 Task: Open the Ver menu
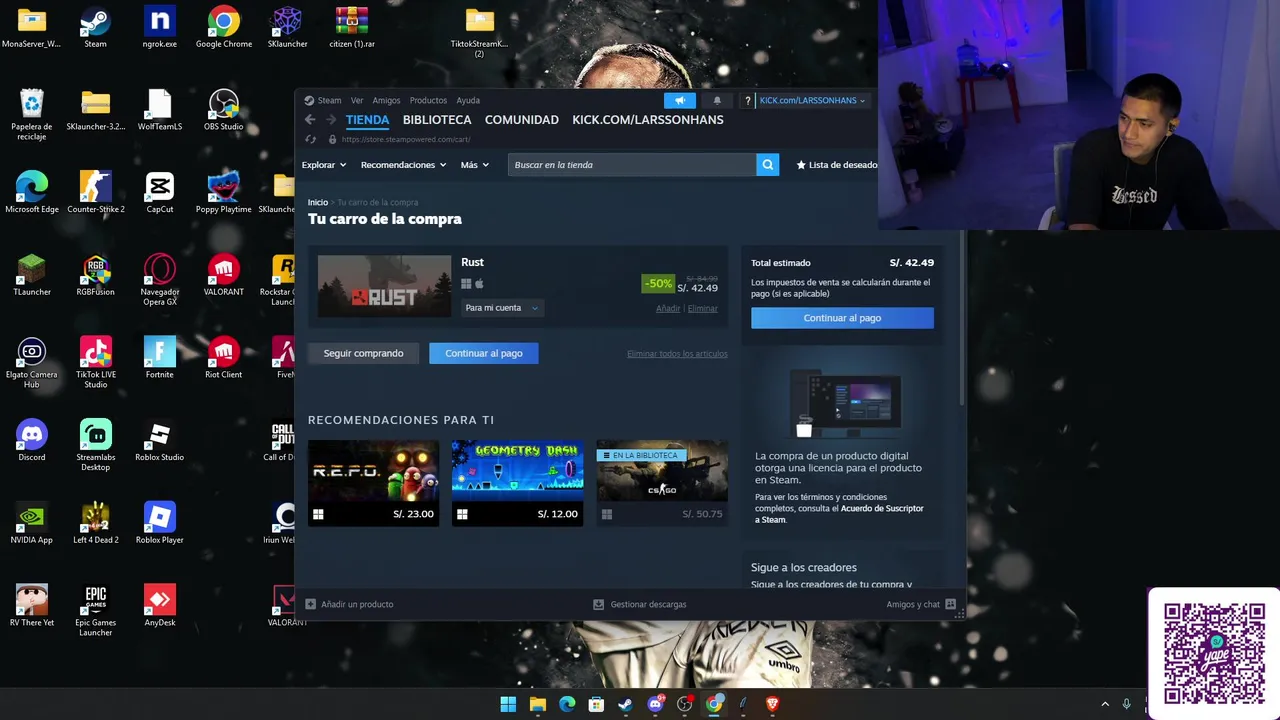pos(357,100)
